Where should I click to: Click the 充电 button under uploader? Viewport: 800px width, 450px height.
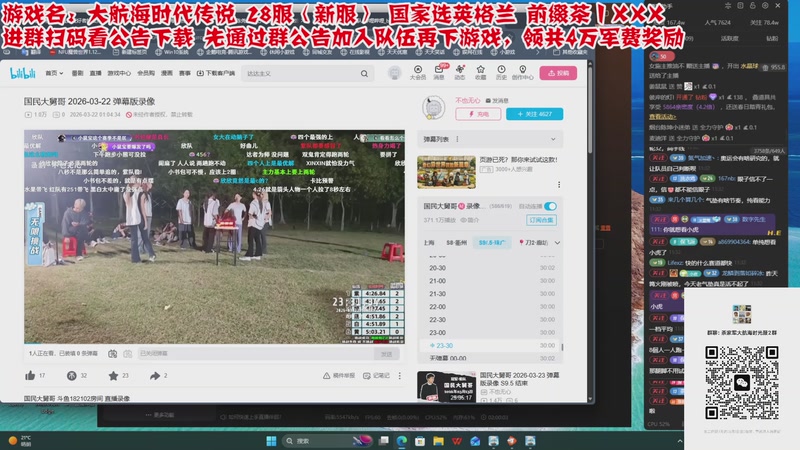point(478,114)
